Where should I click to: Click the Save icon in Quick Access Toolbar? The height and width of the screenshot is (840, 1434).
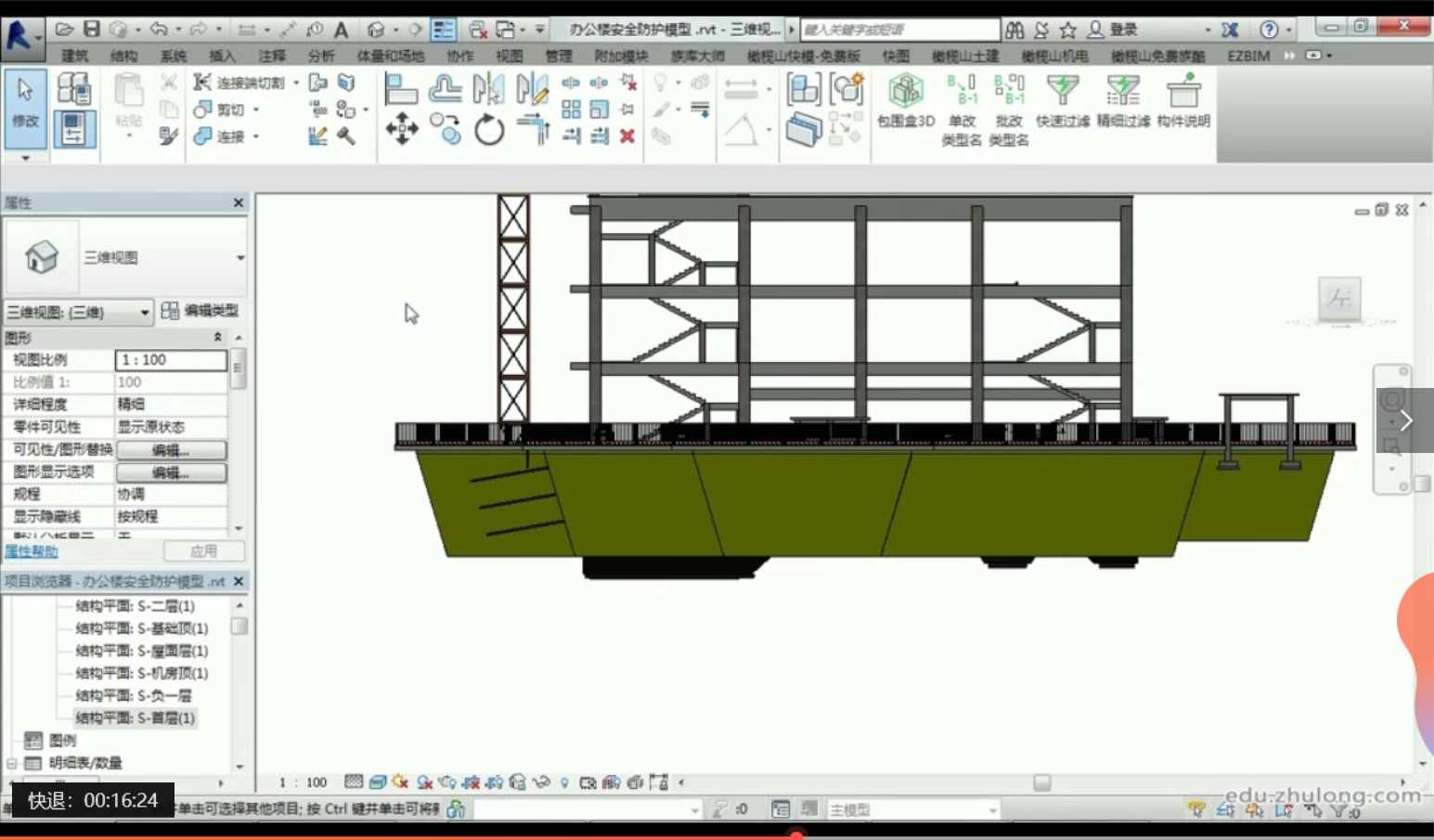coord(93,29)
